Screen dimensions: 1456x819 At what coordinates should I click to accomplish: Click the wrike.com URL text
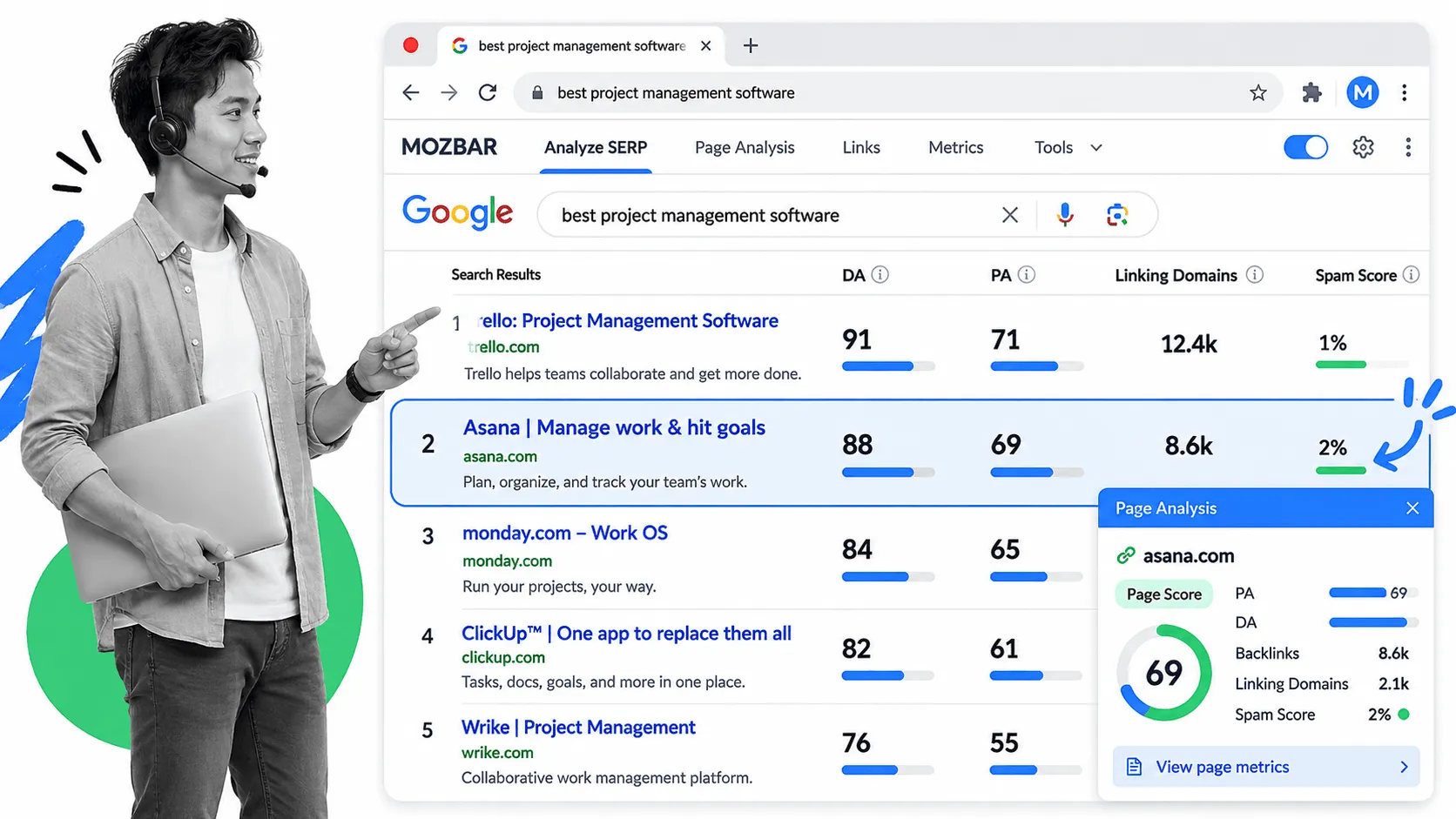tap(497, 753)
